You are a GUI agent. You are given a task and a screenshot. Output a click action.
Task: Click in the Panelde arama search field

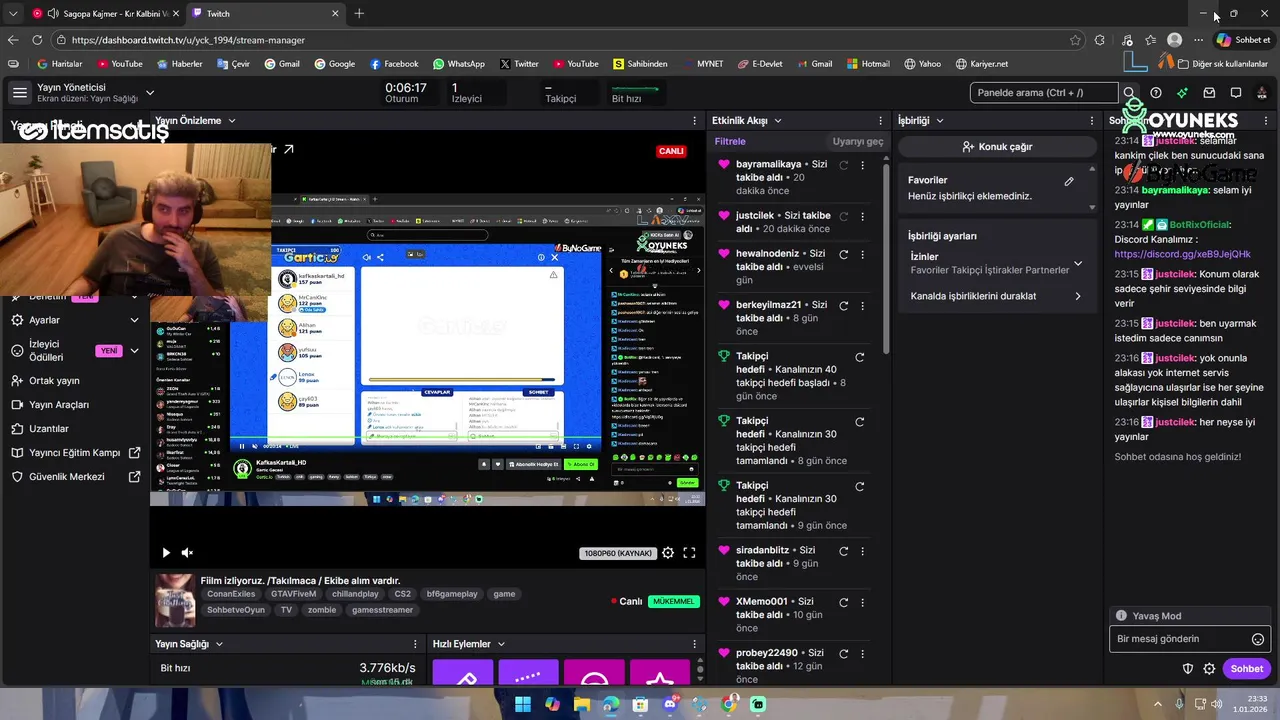pos(1043,93)
